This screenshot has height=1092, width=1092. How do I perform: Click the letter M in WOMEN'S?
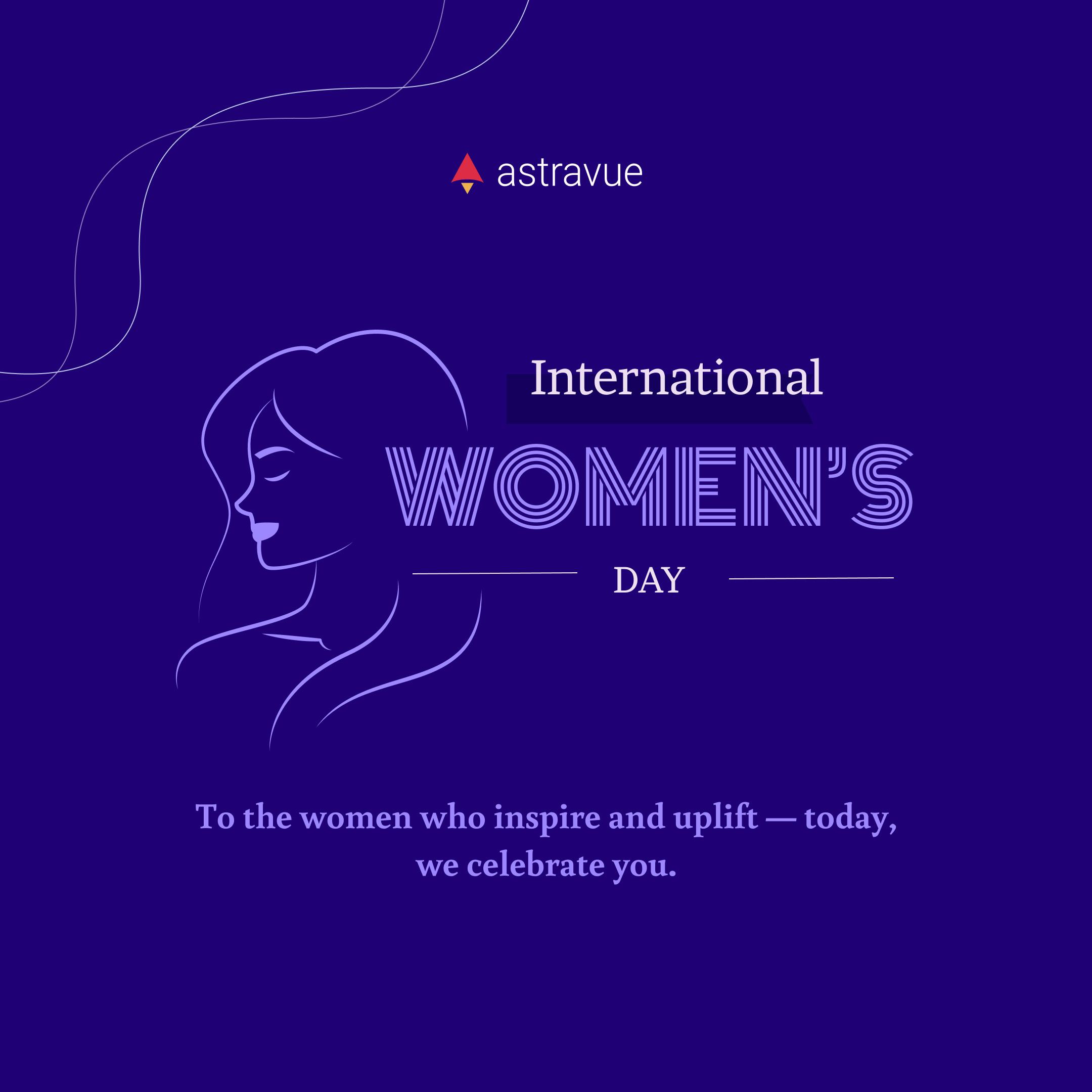pyautogui.click(x=625, y=487)
